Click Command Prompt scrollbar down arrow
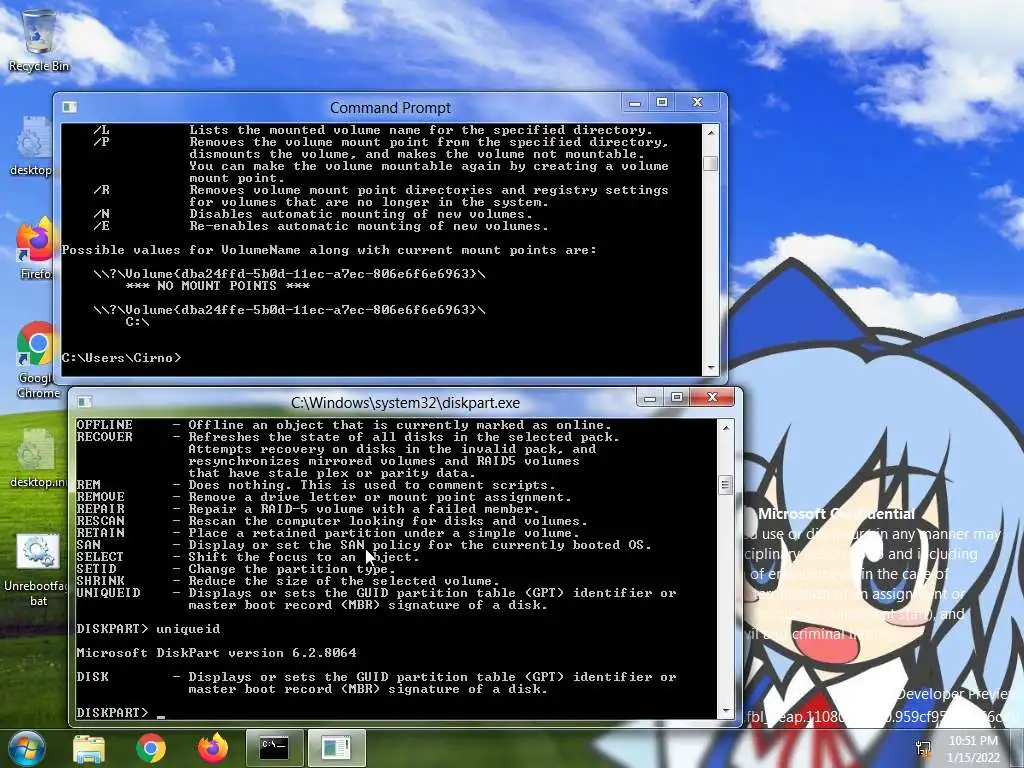The height and width of the screenshot is (768, 1024). [x=711, y=368]
